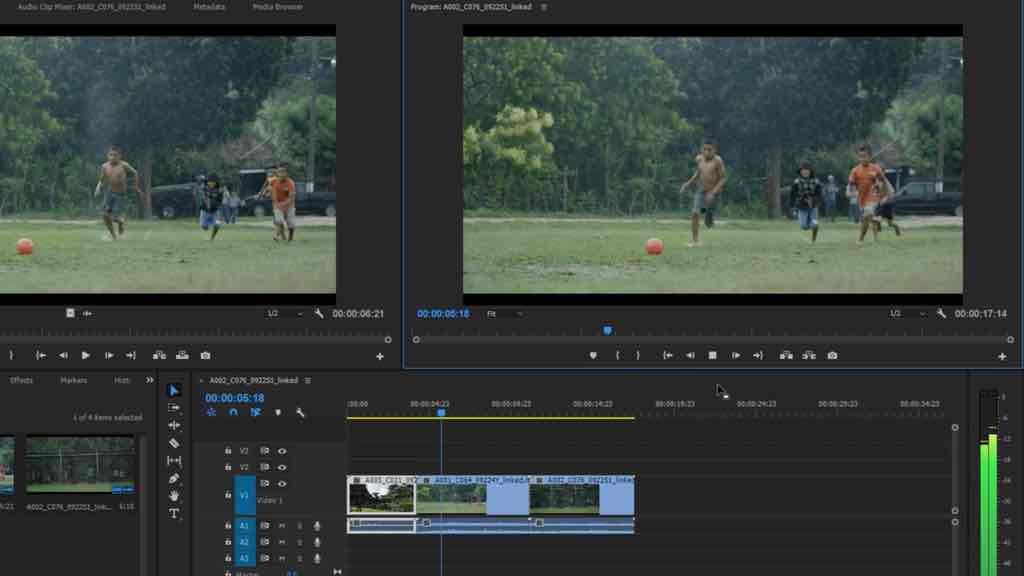Screen dimensions: 1024x576
Task: Select the Razor tool
Action: [x=174, y=443]
